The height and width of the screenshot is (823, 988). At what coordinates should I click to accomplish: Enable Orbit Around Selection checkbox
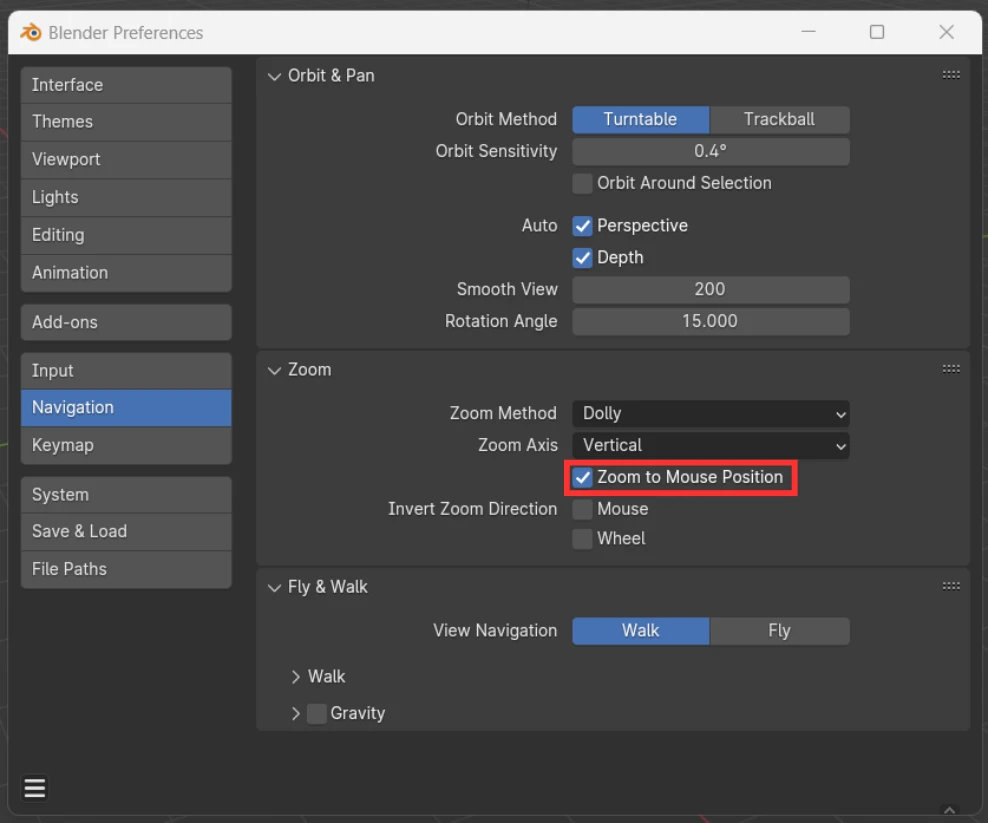582,183
